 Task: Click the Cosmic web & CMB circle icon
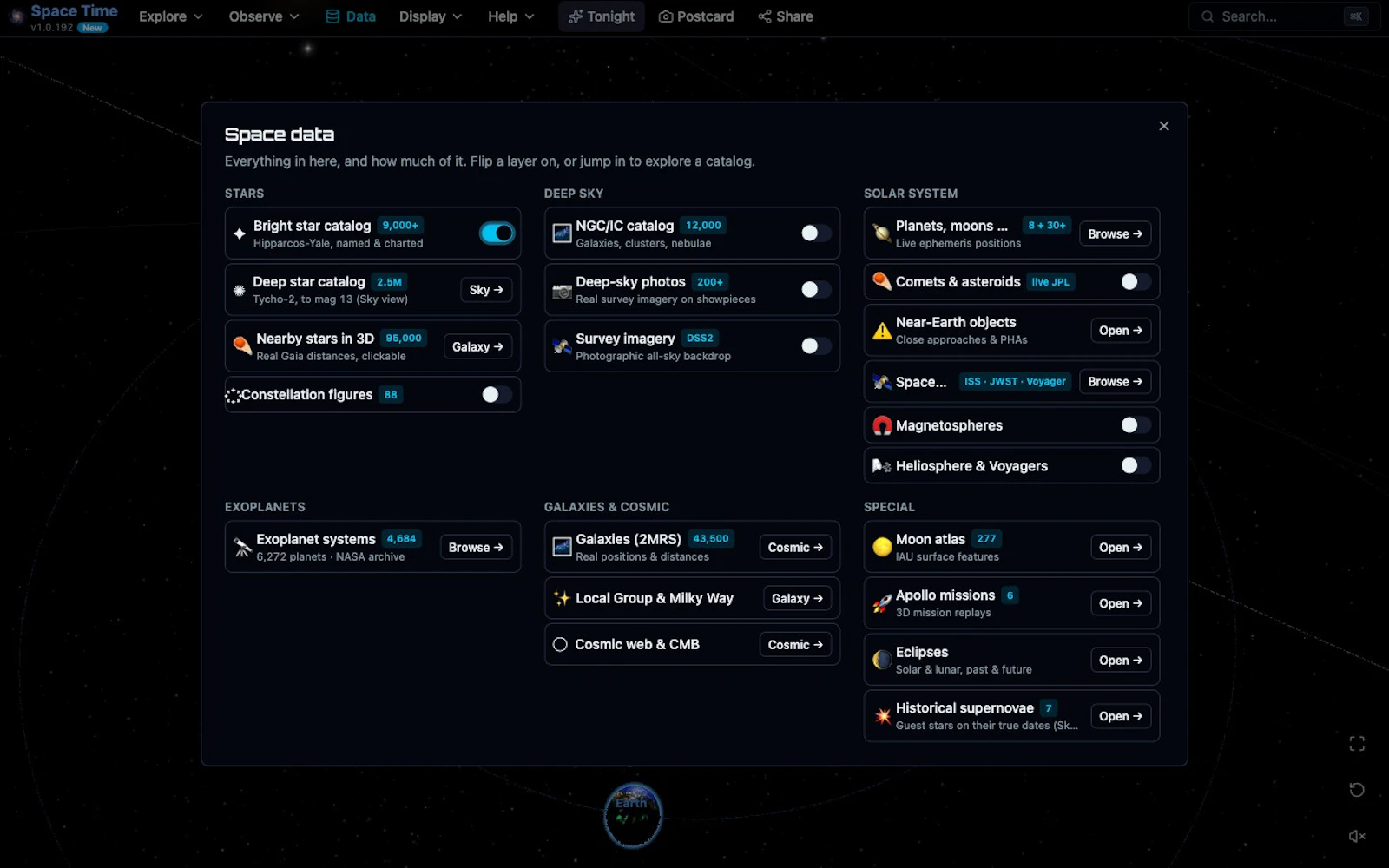560,644
